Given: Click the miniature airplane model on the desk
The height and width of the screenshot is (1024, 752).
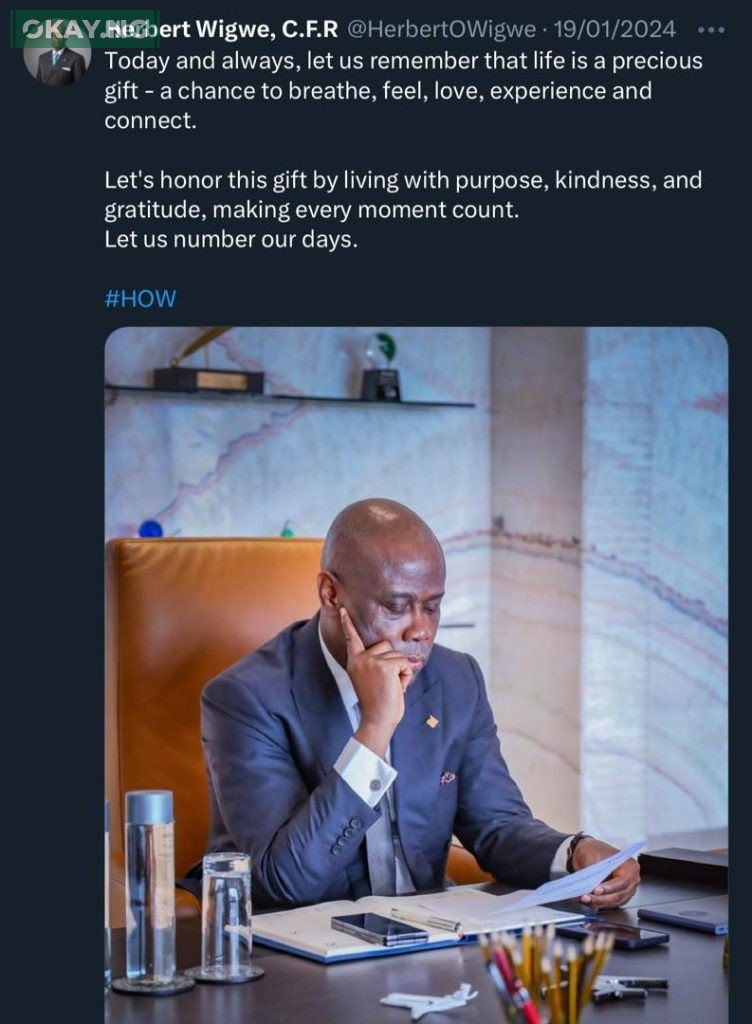Looking at the screenshot, I should [x=430, y=998].
